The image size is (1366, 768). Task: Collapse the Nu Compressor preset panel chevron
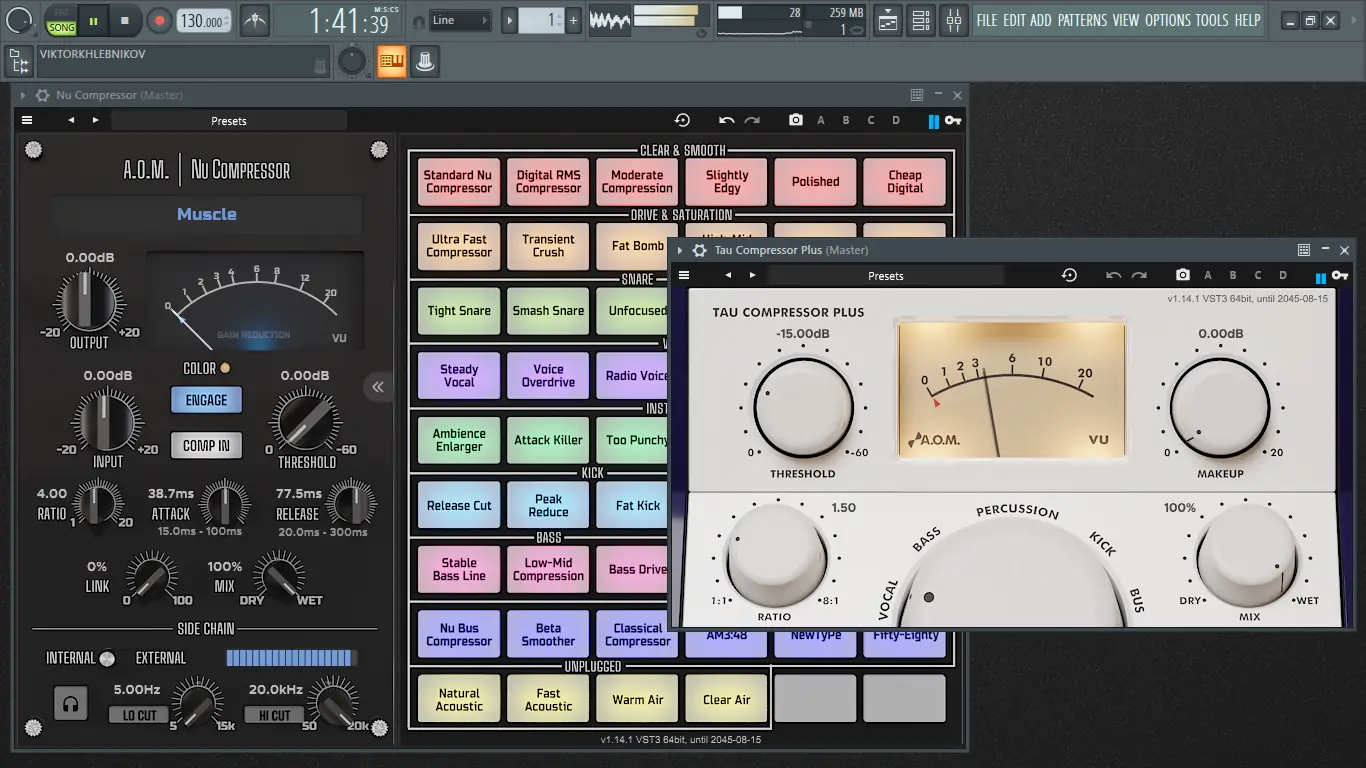coord(378,387)
